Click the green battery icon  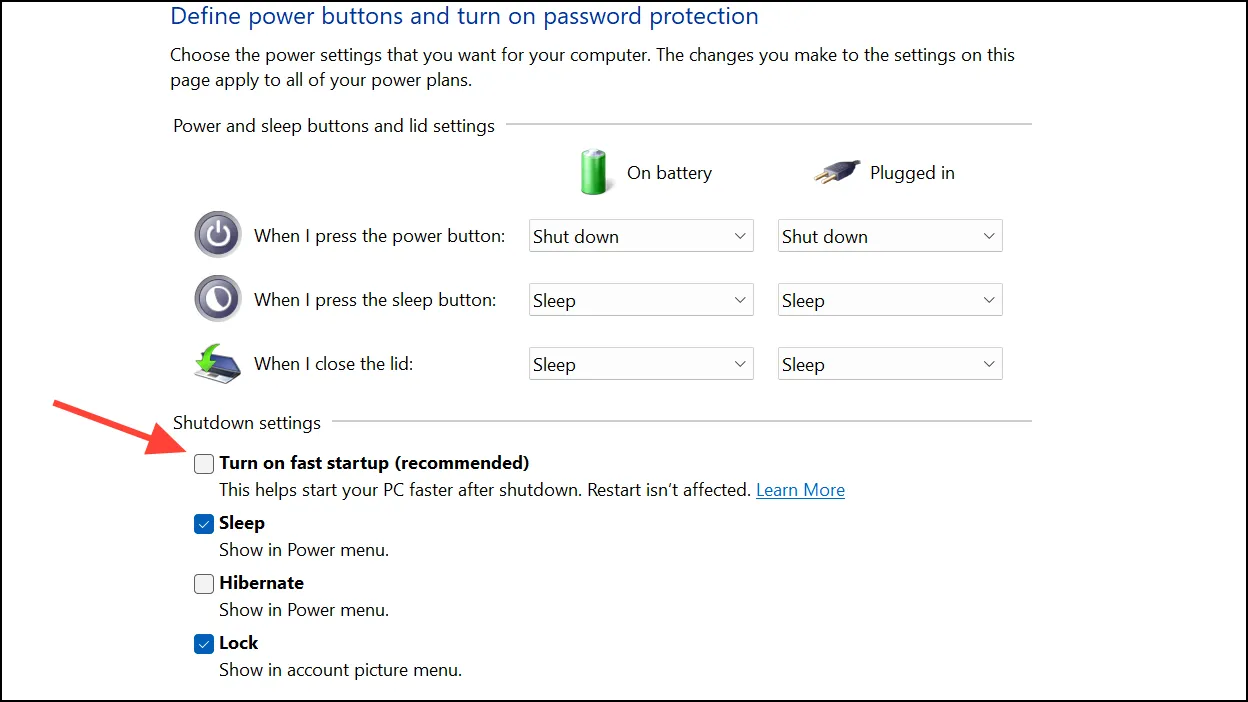[x=594, y=171]
